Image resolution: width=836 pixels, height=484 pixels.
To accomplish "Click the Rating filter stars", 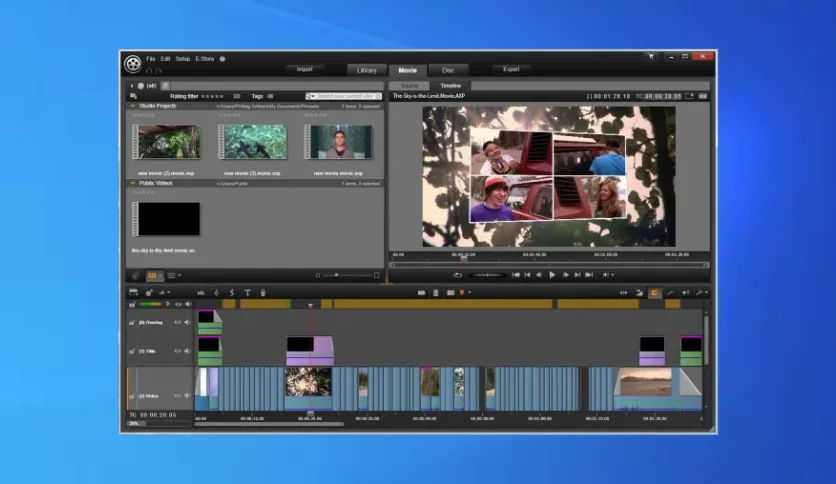I will pos(213,96).
